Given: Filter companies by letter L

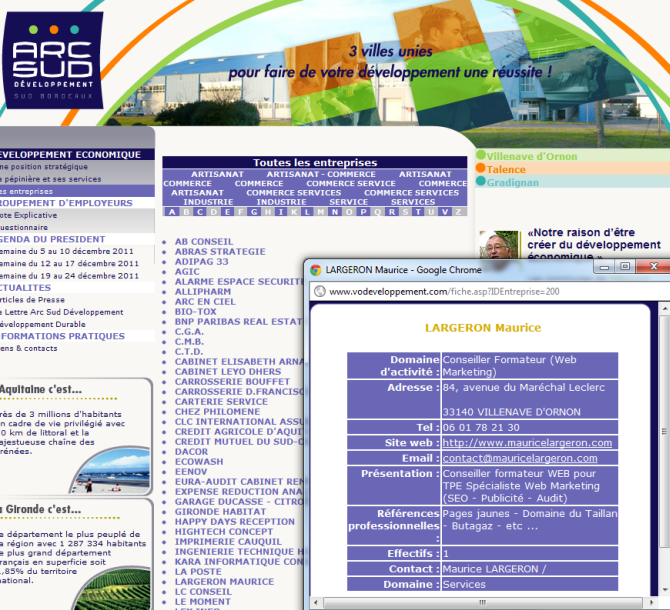Looking at the screenshot, I should [307, 212].
